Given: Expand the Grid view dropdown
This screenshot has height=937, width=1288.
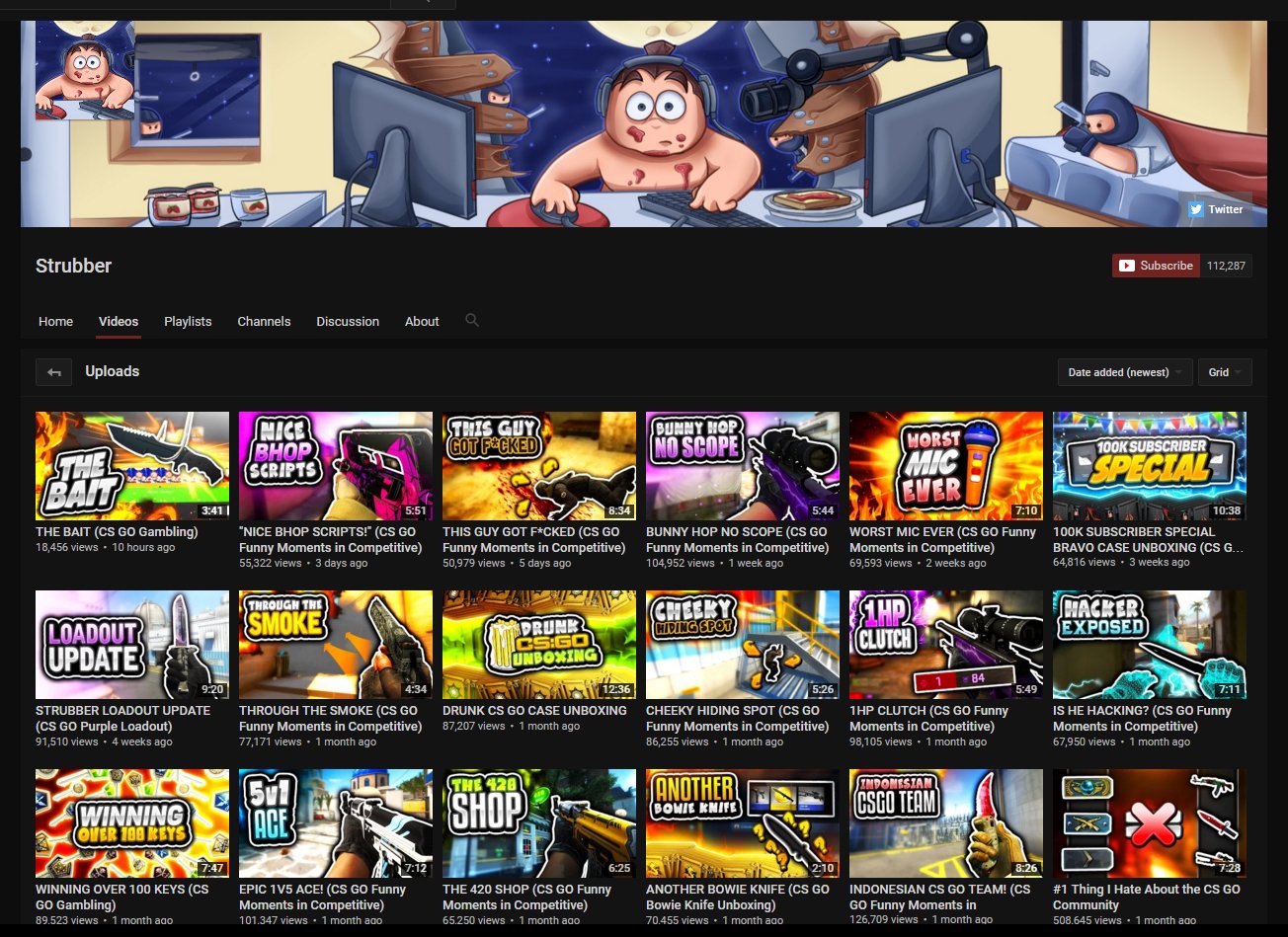Looking at the screenshot, I should tap(1226, 372).
